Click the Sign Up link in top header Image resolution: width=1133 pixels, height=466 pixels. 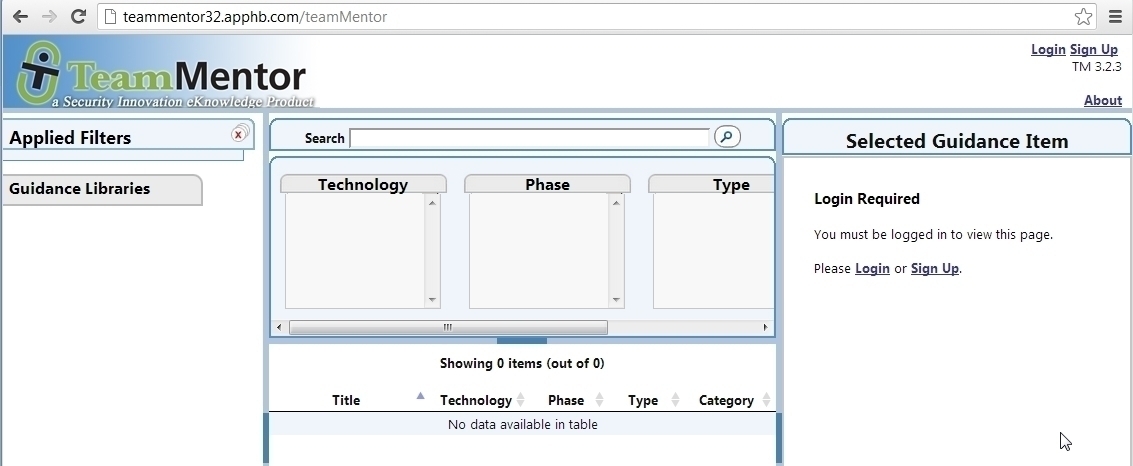(x=1094, y=49)
